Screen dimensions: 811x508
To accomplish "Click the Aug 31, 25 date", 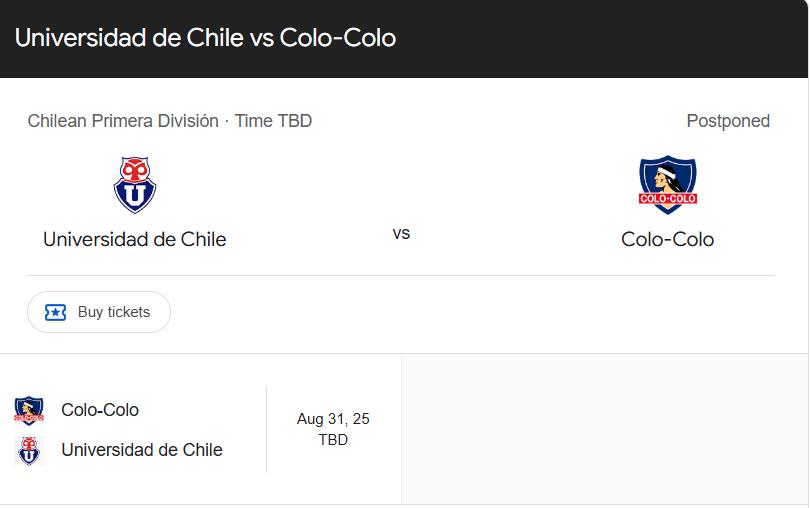I will [x=333, y=419].
